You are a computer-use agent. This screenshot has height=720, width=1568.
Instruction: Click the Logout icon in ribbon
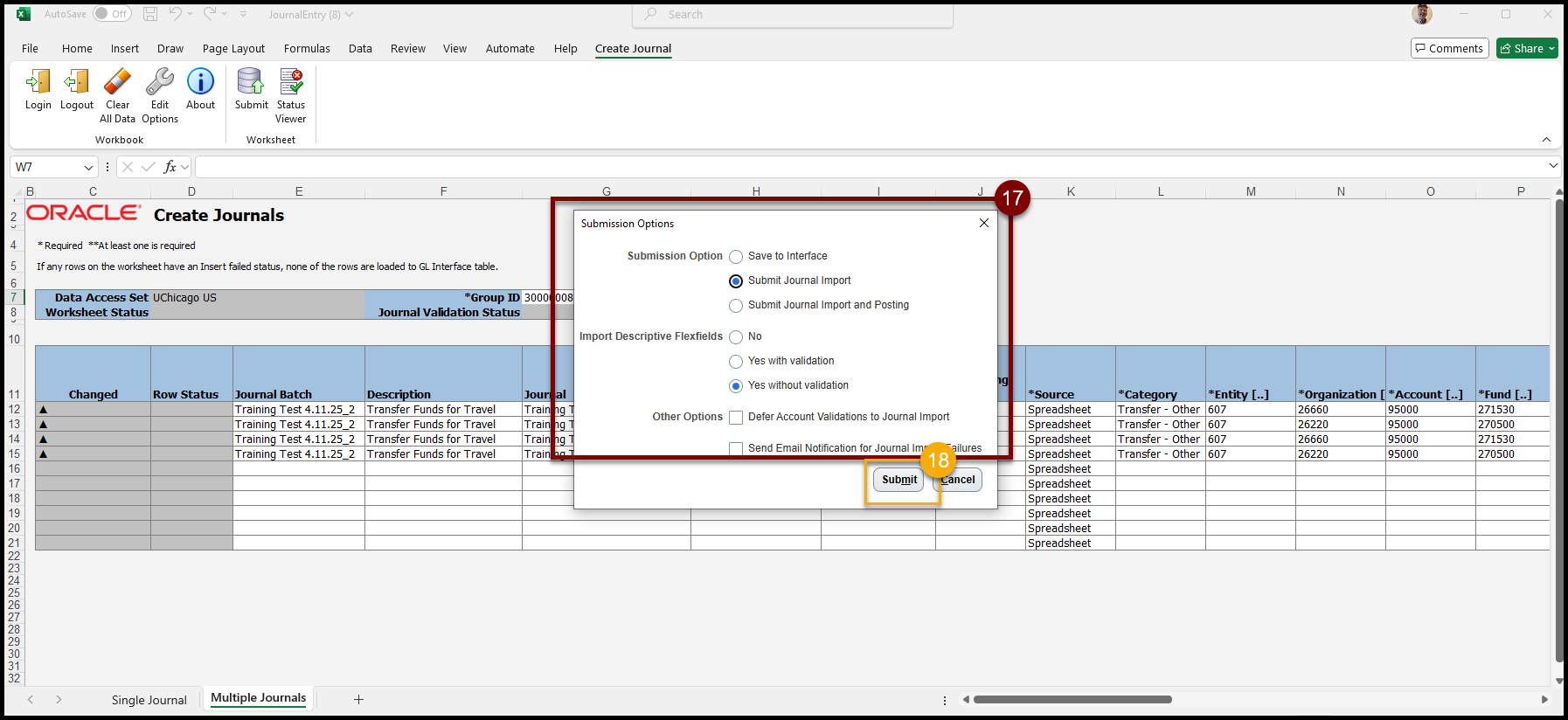point(76,83)
